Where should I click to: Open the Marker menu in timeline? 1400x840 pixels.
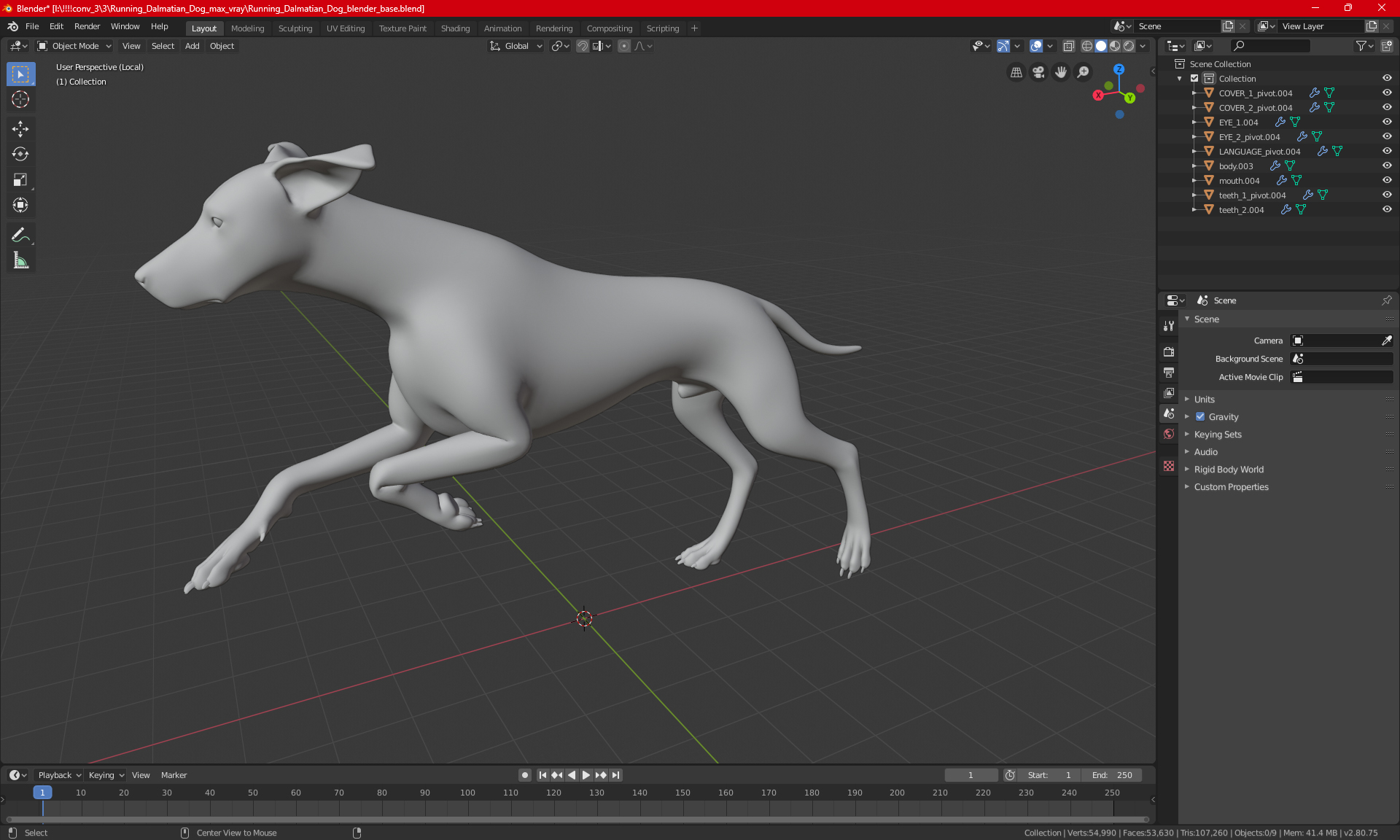click(x=174, y=775)
